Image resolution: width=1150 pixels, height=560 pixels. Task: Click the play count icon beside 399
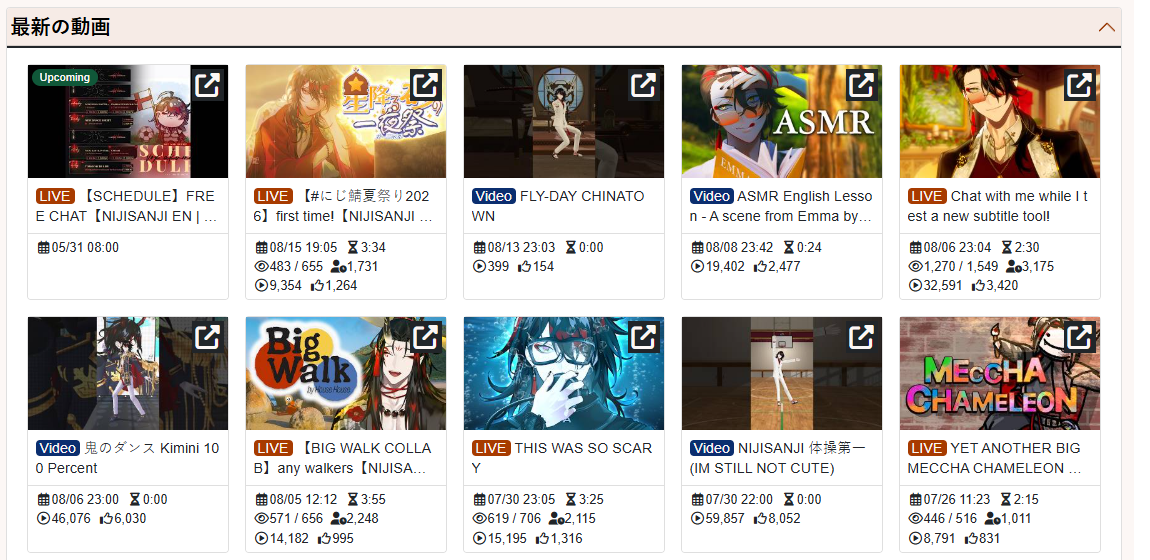(480, 267)
